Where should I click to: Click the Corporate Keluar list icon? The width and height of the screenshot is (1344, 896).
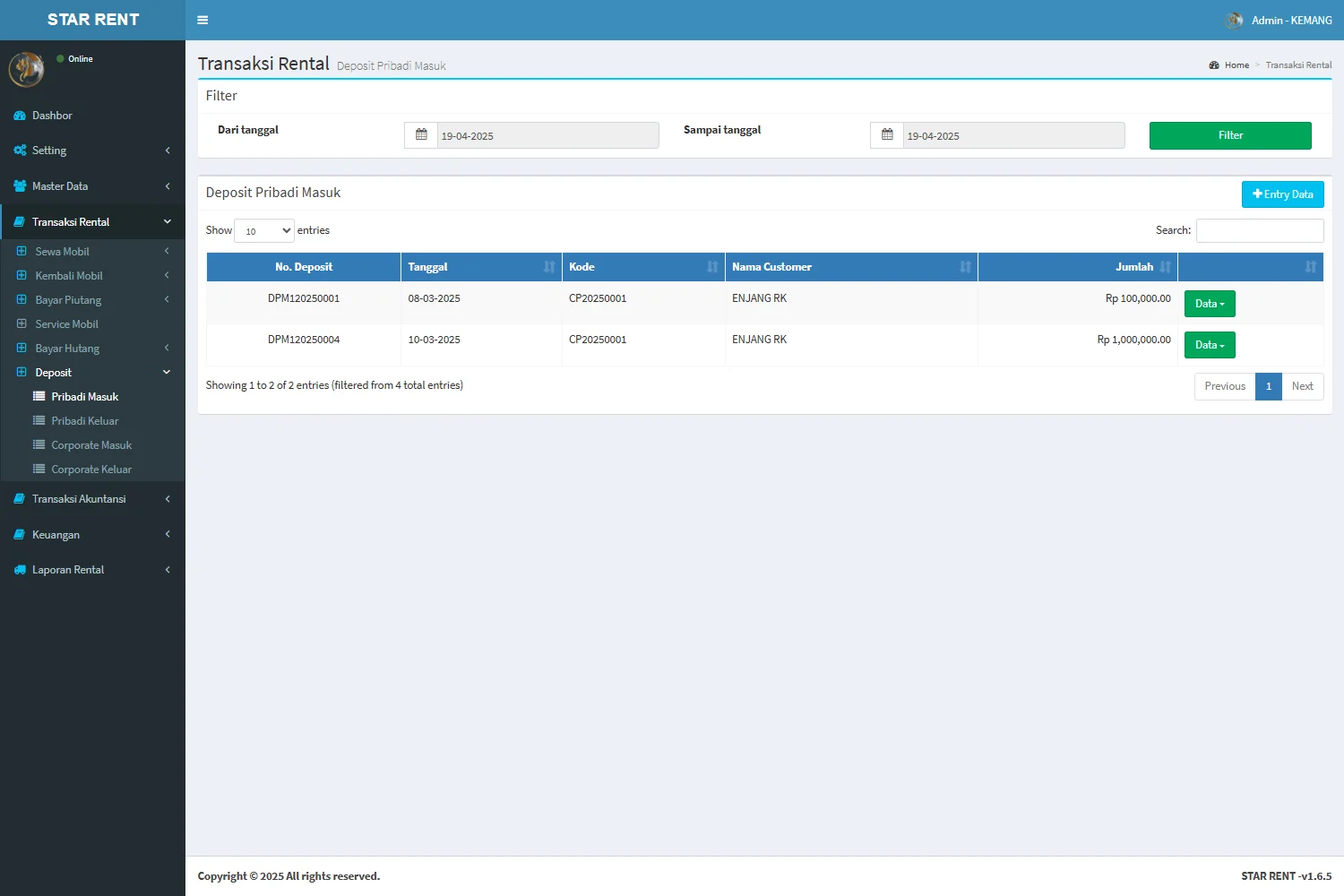tap(39, 470)
